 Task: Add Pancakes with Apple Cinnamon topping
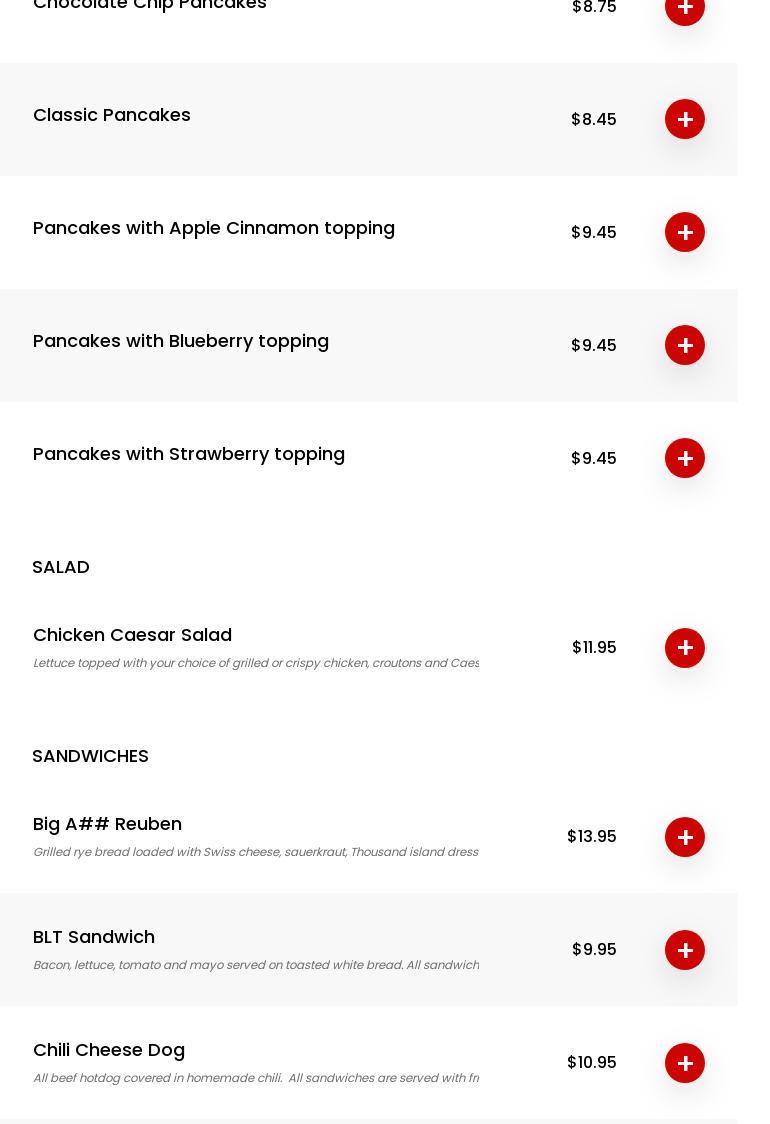(x=685, y=232)
